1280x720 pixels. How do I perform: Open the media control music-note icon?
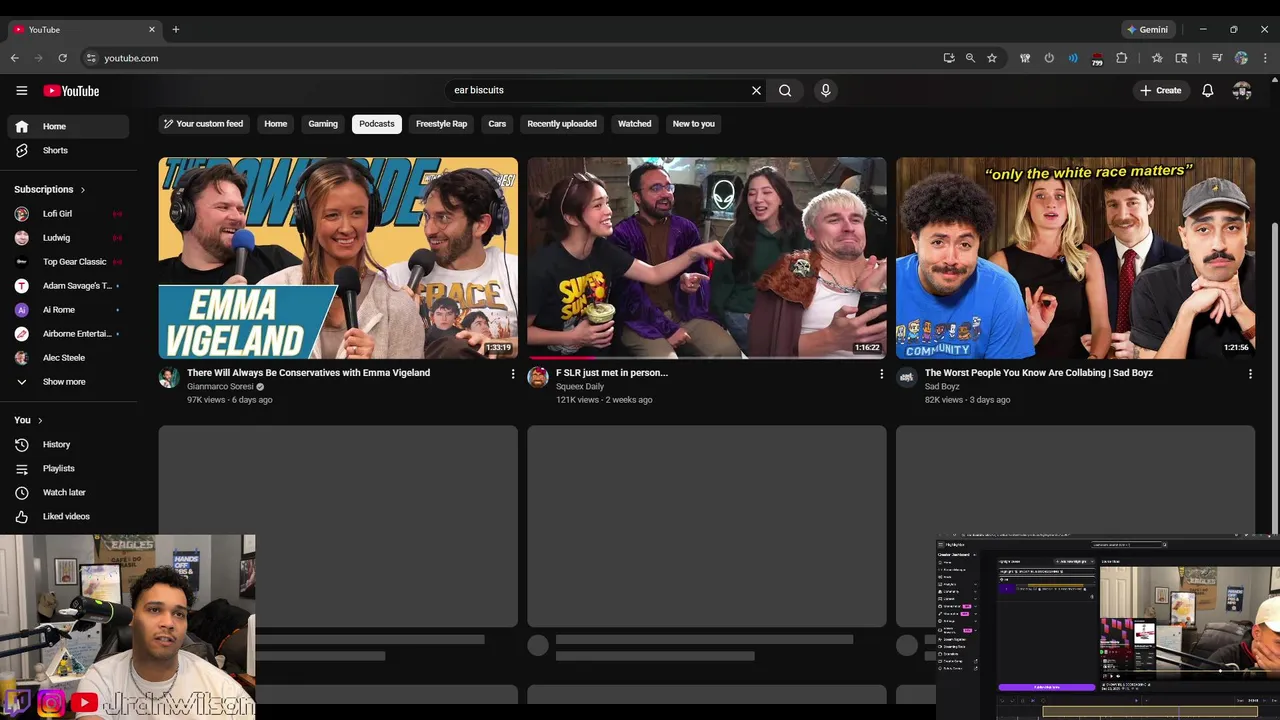tap(1217, 58)
